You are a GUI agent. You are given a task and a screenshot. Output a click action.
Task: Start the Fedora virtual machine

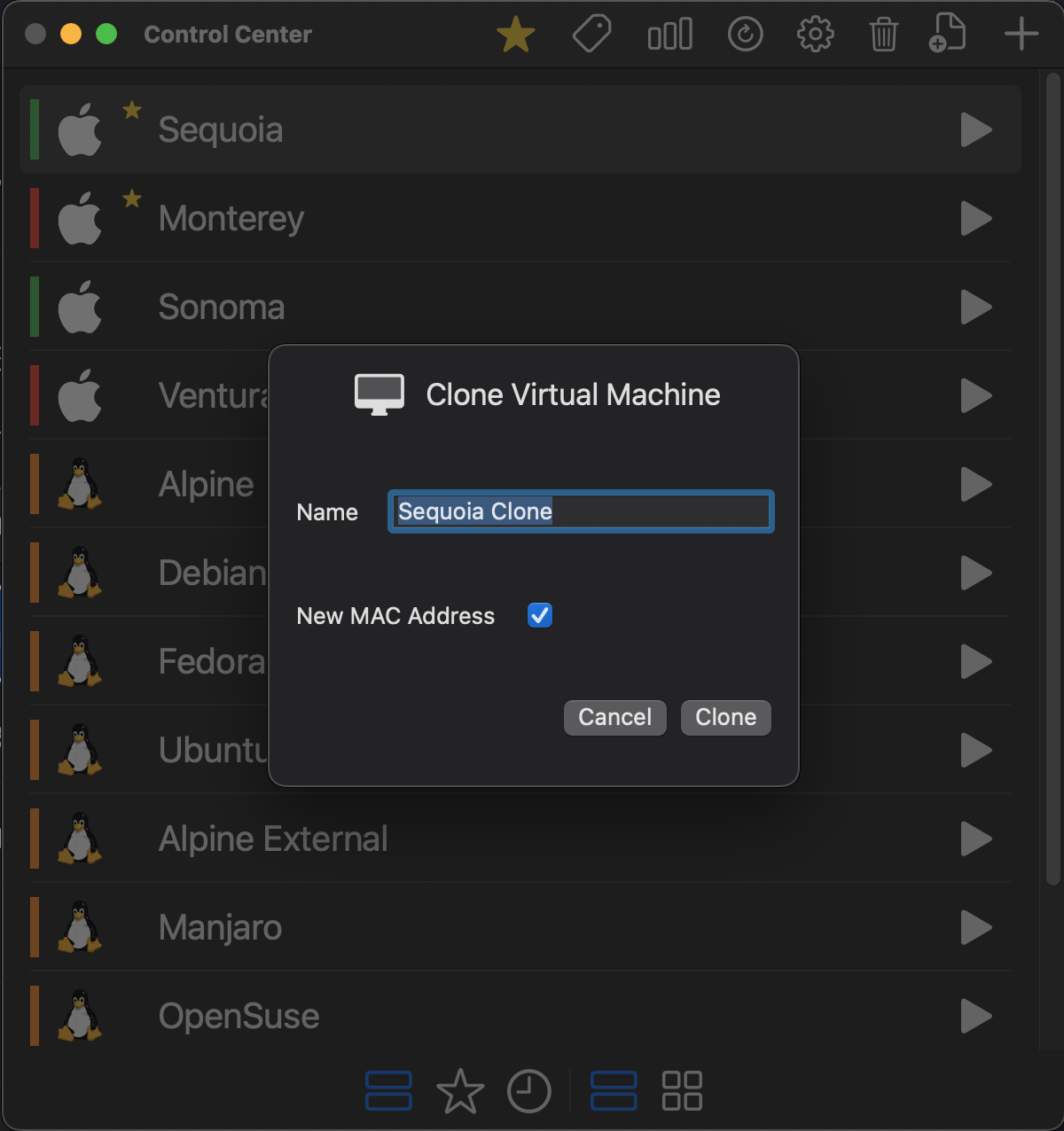[976, 662]
